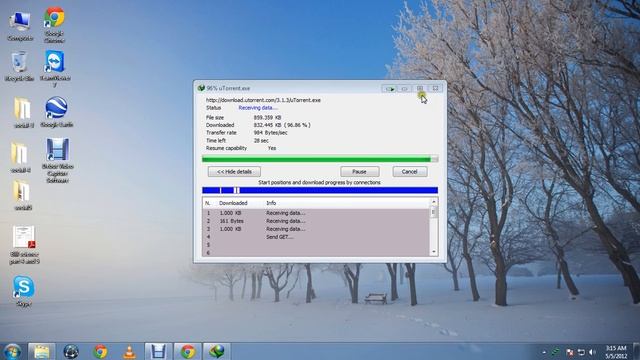Viewport: 640px width, 360px height.
Task: Click the Show desktop strip beside the clock
Action: point(636,351)
